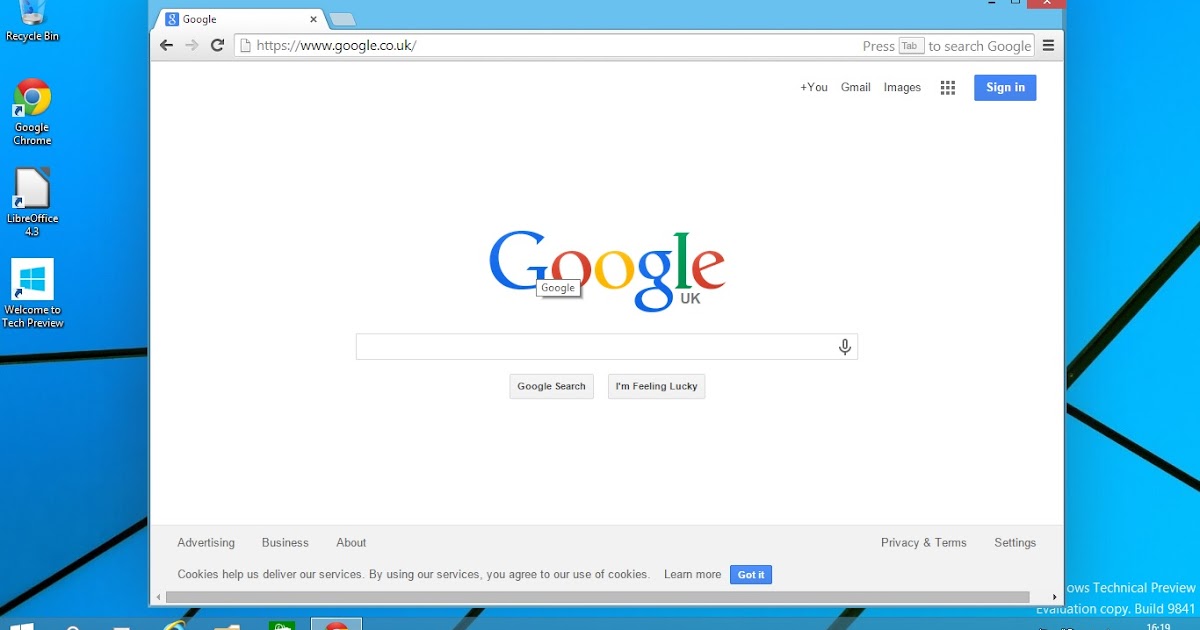Focus the Google search box
Image resolution: width=1200 pixels, height=630 pixels.
[606, 347]
